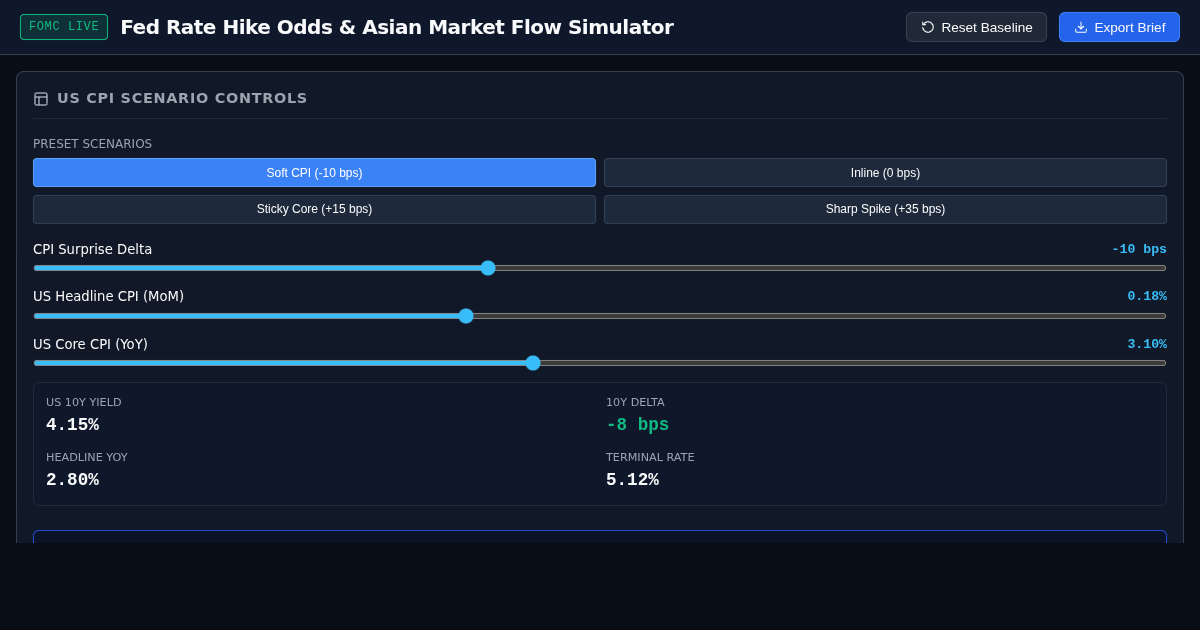Screen dimensions: 1200x630
Task: Select the Soft CPI (-10 bps) preset
Action: click(314, 173)
